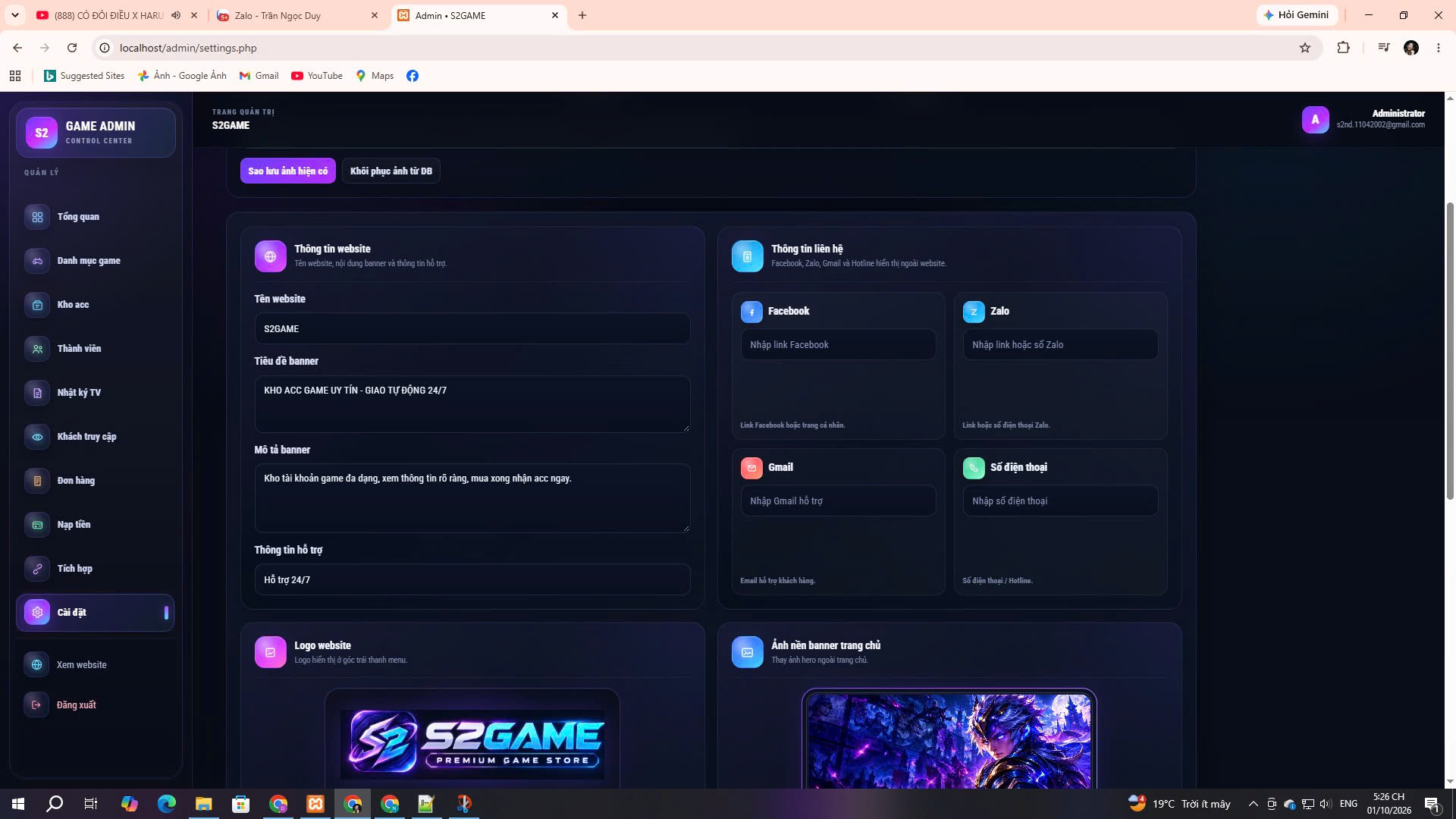Open Thành viên sidebar icon
This screenshot has width=1456, height=819.
37,349
